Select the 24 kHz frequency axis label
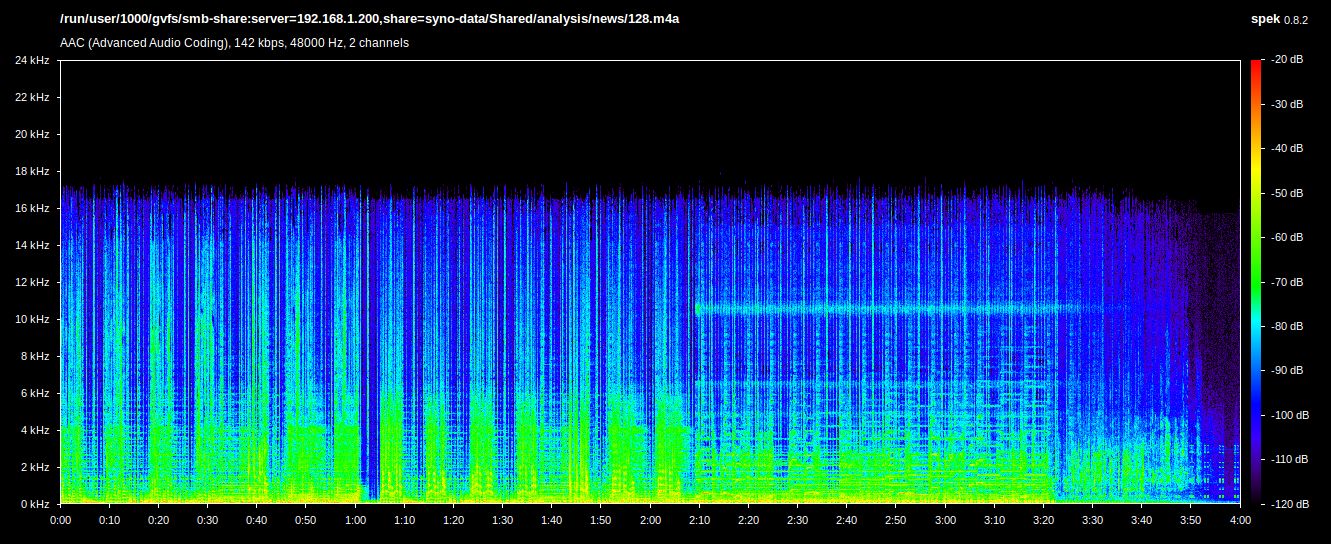Image resolution: width=1331 pixels, height=544 pixels. click(32, 61)
